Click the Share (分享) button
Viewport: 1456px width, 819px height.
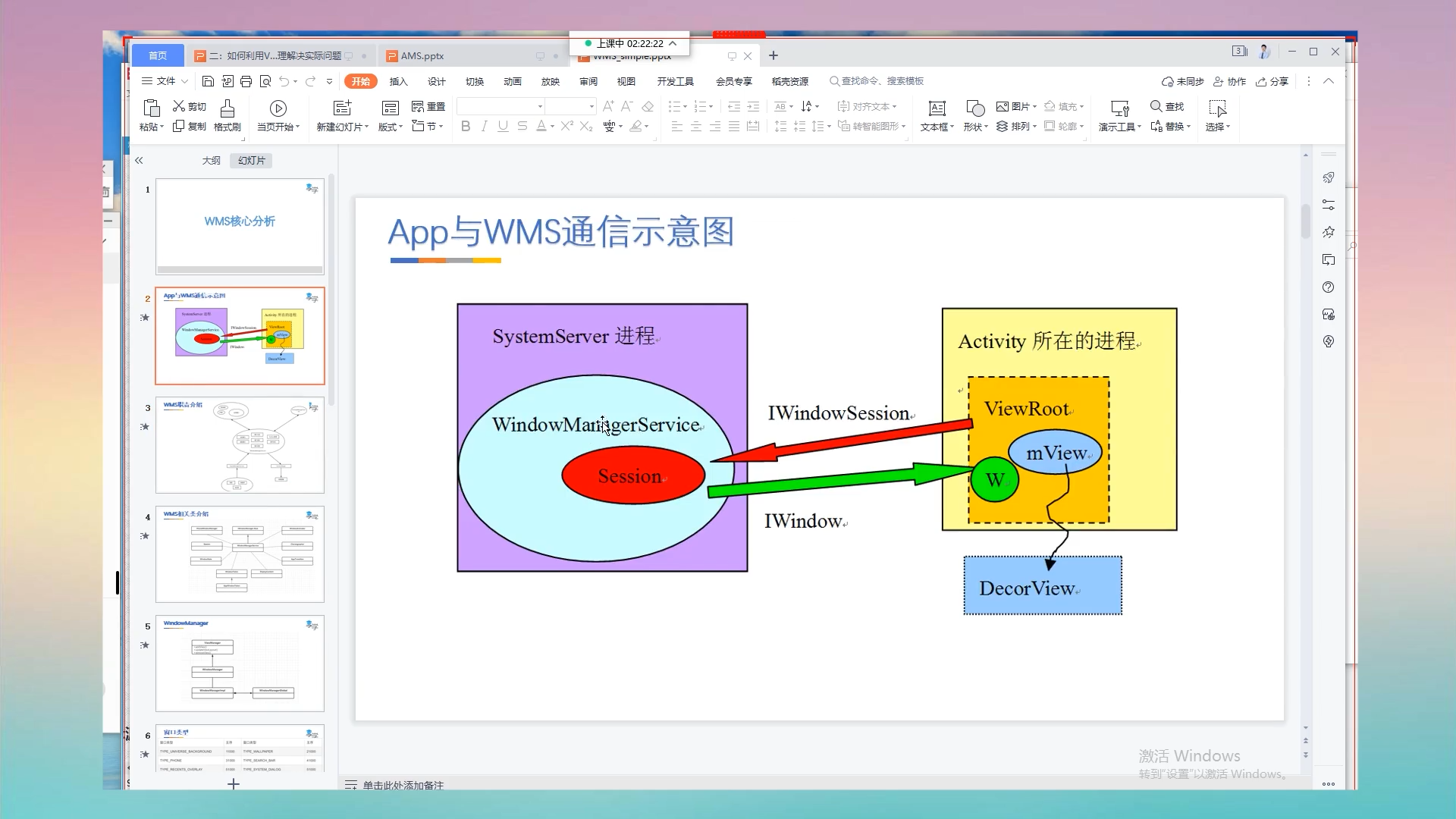(1272, 81)
